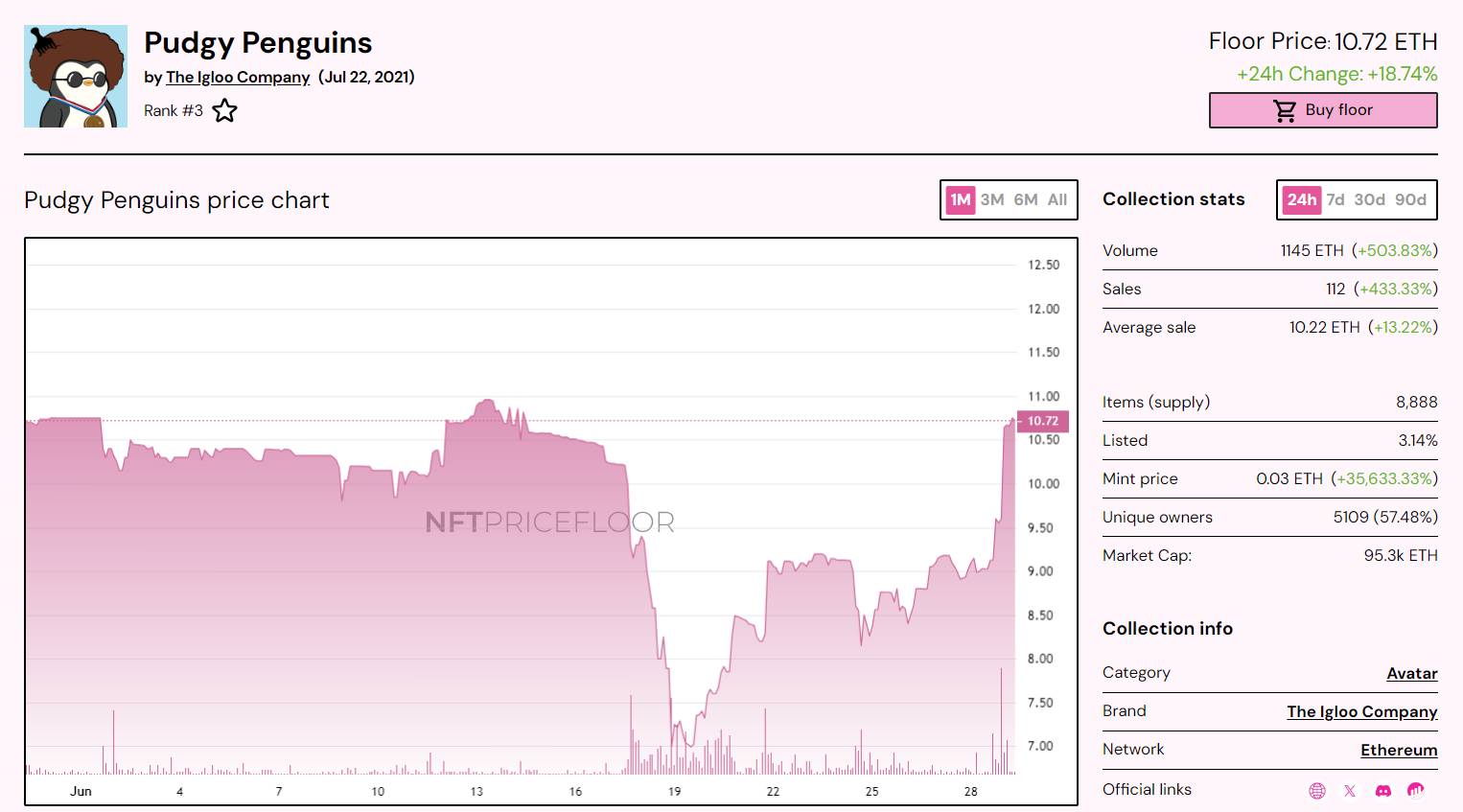Click the Floor Price 10.72 ETH text
The width and height of the screenshot is (1463, 812).
tap(1323, 41)
